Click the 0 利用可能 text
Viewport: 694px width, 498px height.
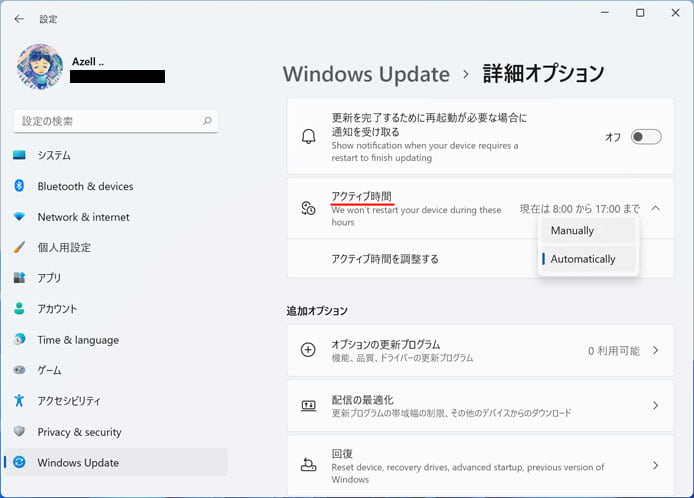(614, 351)
